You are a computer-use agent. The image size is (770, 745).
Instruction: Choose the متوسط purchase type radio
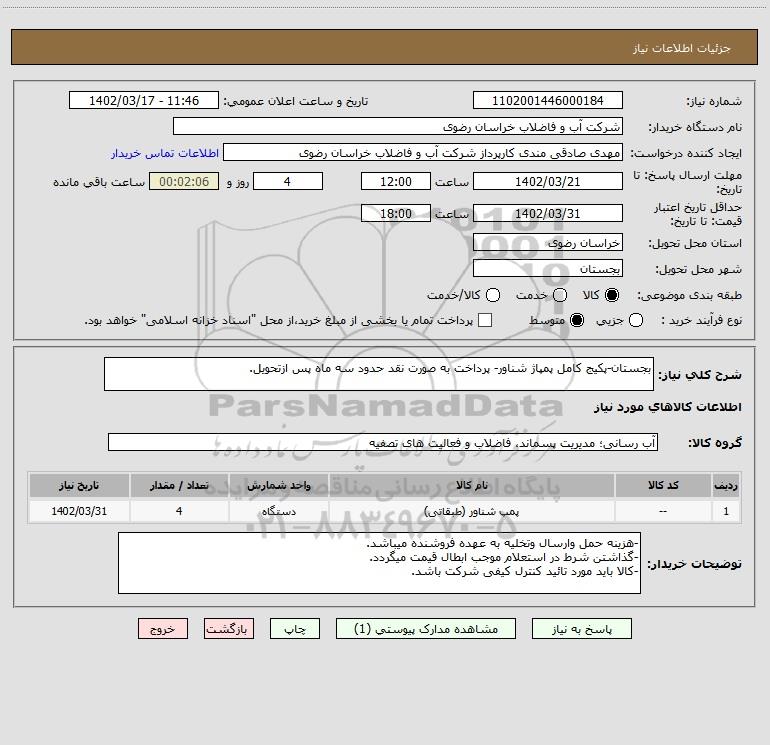click(x=577, y=320)
